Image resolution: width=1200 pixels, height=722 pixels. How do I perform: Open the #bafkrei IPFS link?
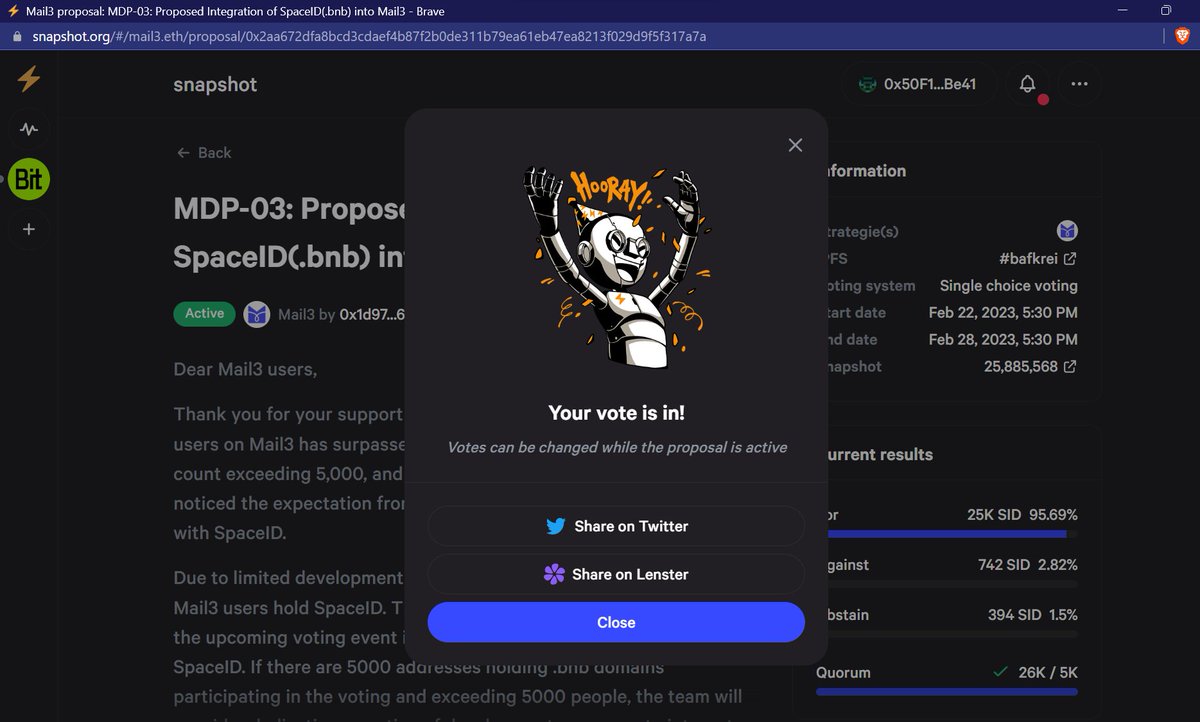click(1037, 258)
